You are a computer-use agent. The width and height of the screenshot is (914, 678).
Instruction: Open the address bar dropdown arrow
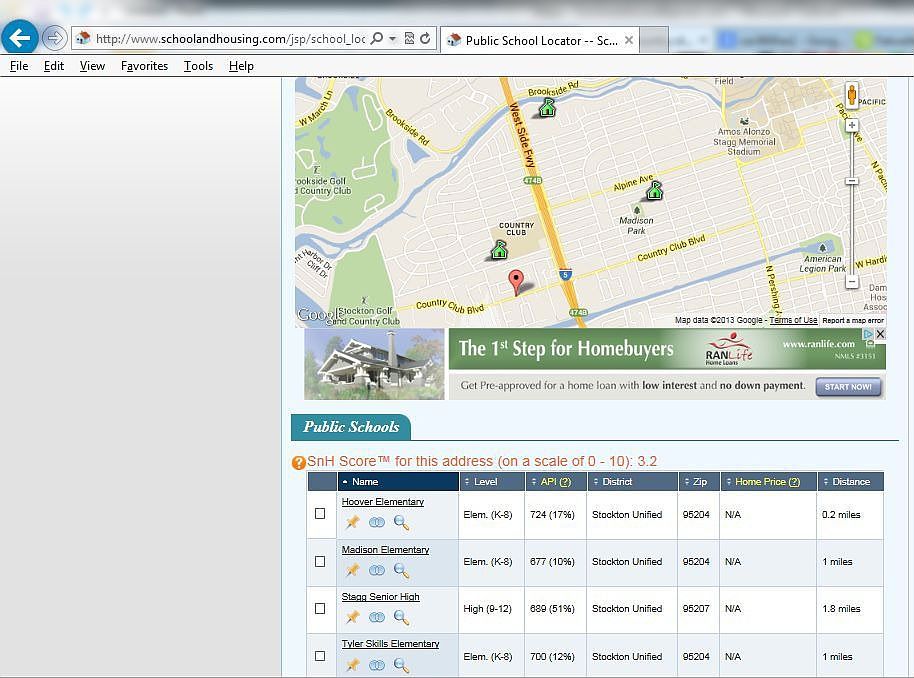[x=393, y=39]
